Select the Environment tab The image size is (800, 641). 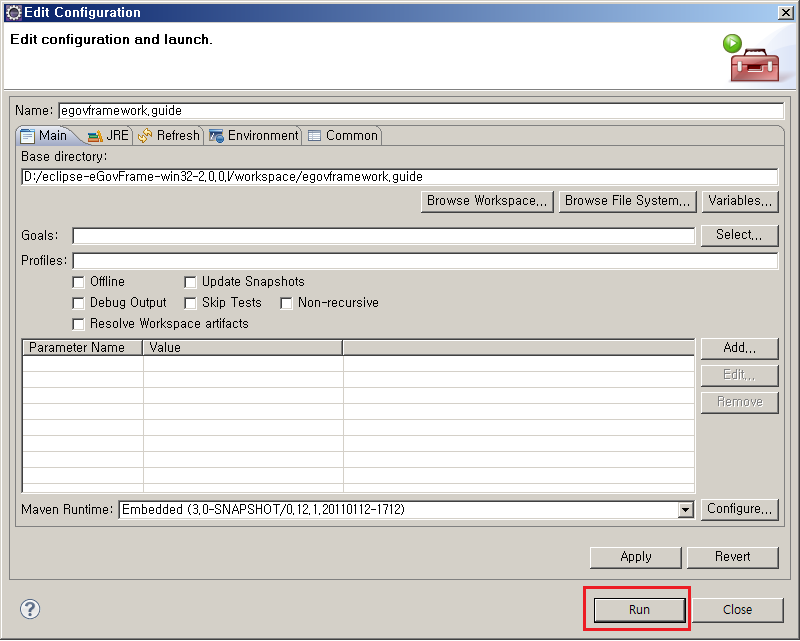[x=253, y=135]
